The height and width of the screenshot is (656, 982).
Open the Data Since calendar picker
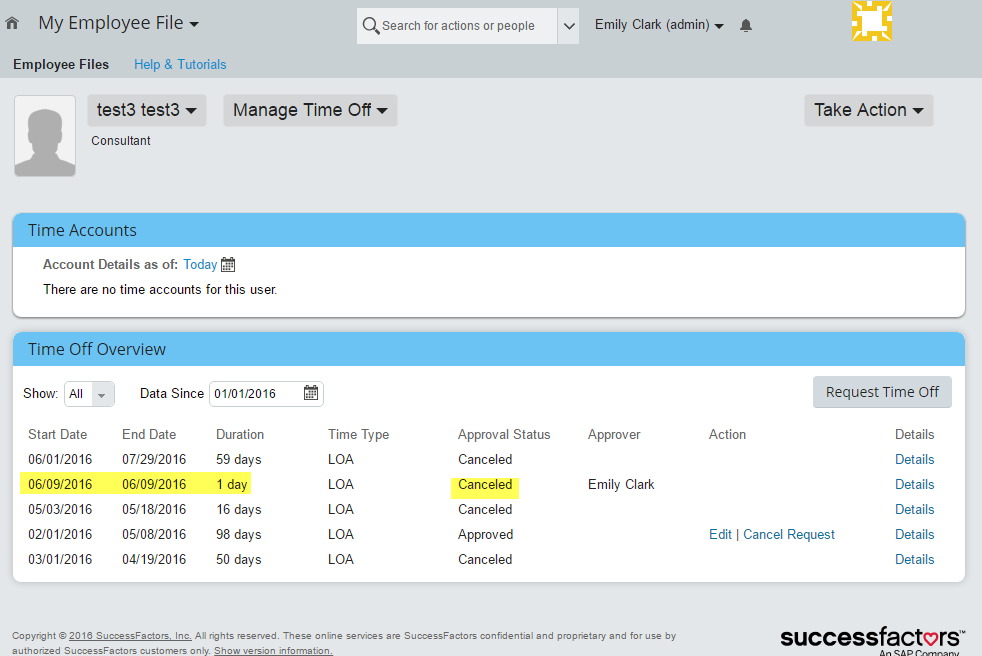click(x=311, y=393)
